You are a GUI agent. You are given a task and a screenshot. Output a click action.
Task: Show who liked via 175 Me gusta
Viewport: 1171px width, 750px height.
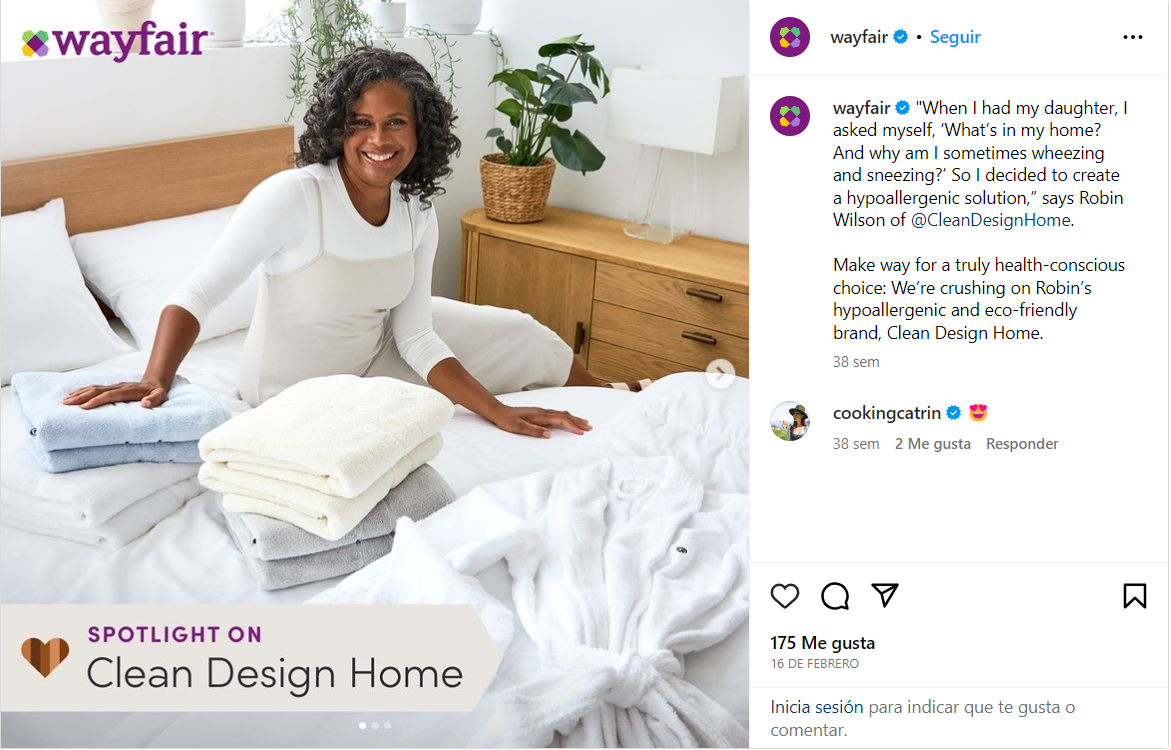[x=822, y=643]
